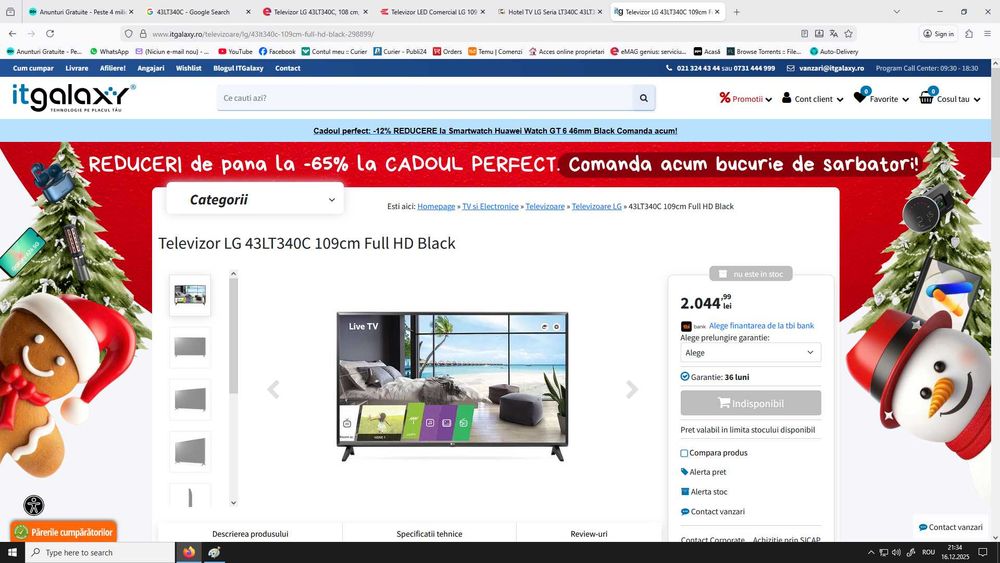Click the Homepage breadcrumb link
This screenshot has height=563, width=1000.
[x=436, y=207]
